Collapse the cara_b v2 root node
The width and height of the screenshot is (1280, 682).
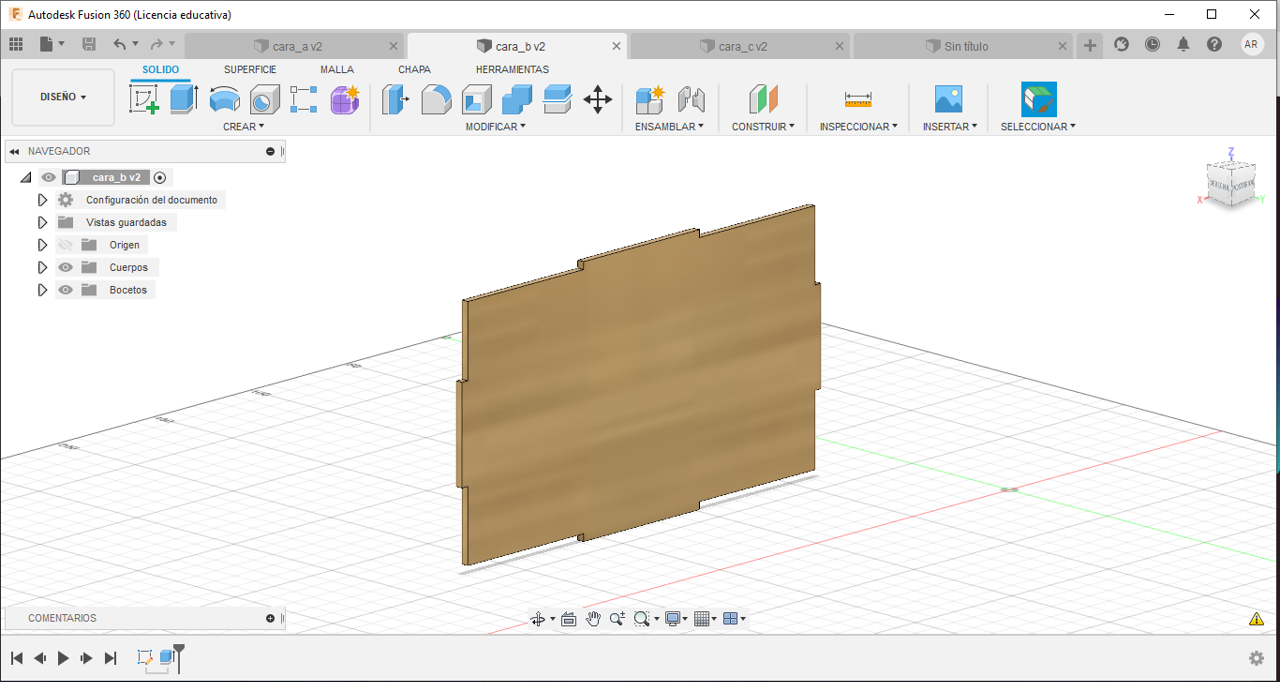[x=25, y=177]
